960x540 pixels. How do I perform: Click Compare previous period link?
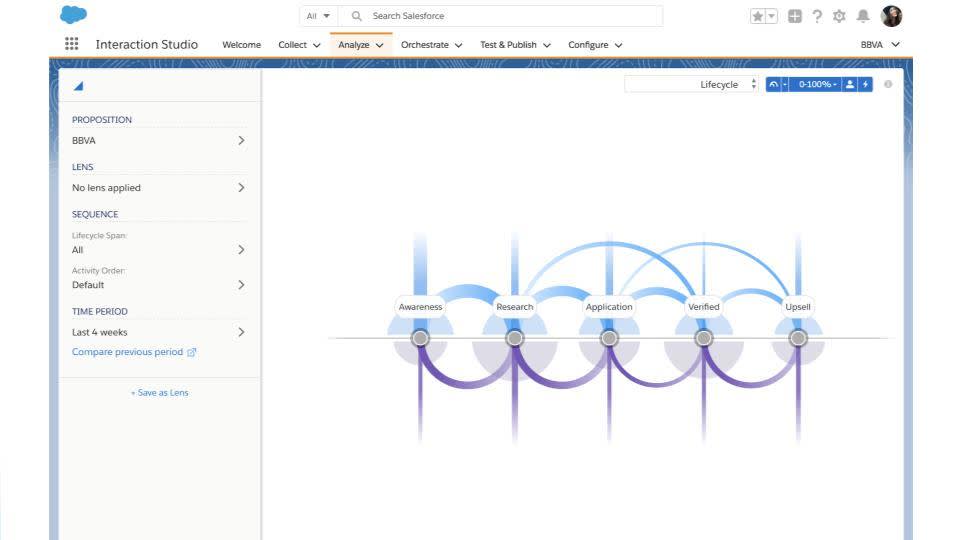(127, 352)
